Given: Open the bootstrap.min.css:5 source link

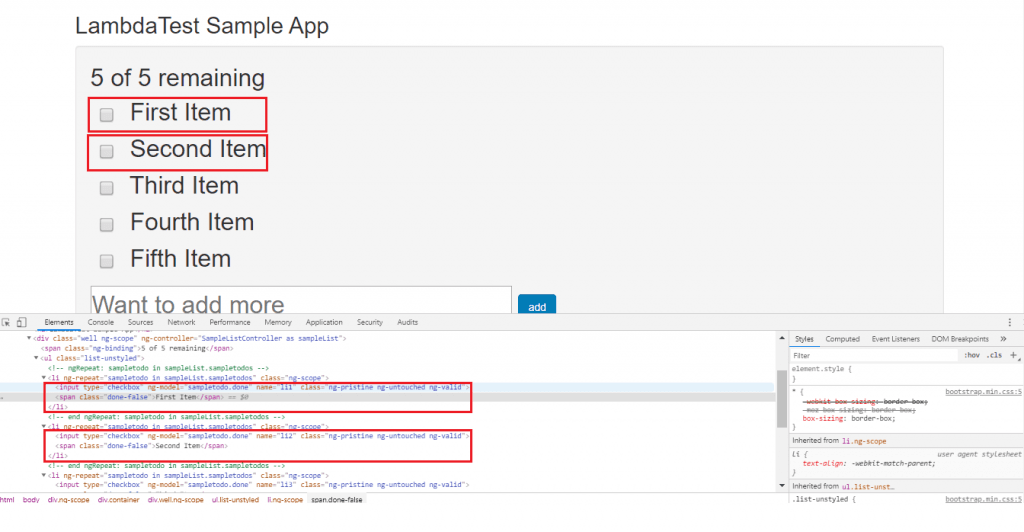Looking at the screenshot, I should coord(983,391).
